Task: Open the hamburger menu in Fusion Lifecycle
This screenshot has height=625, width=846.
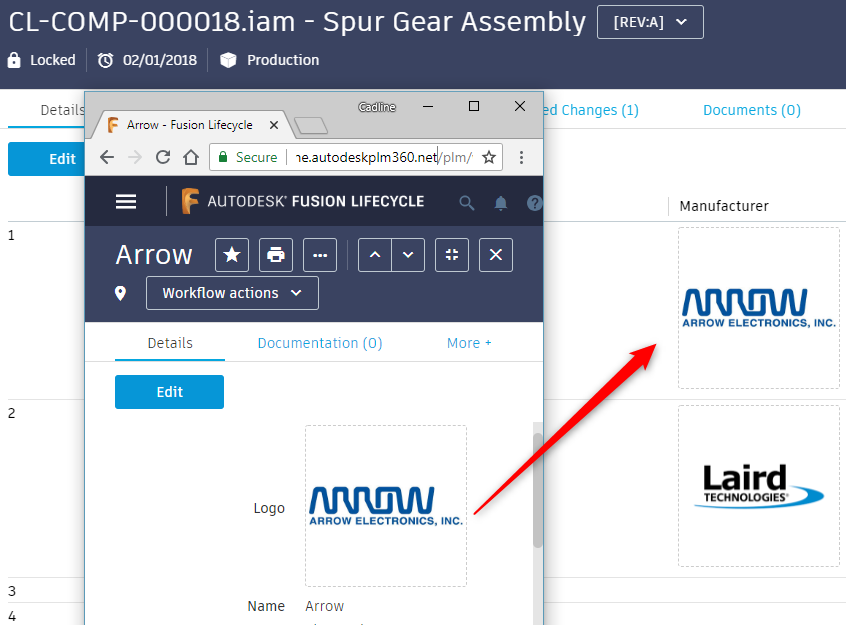Action: point(126,201)
